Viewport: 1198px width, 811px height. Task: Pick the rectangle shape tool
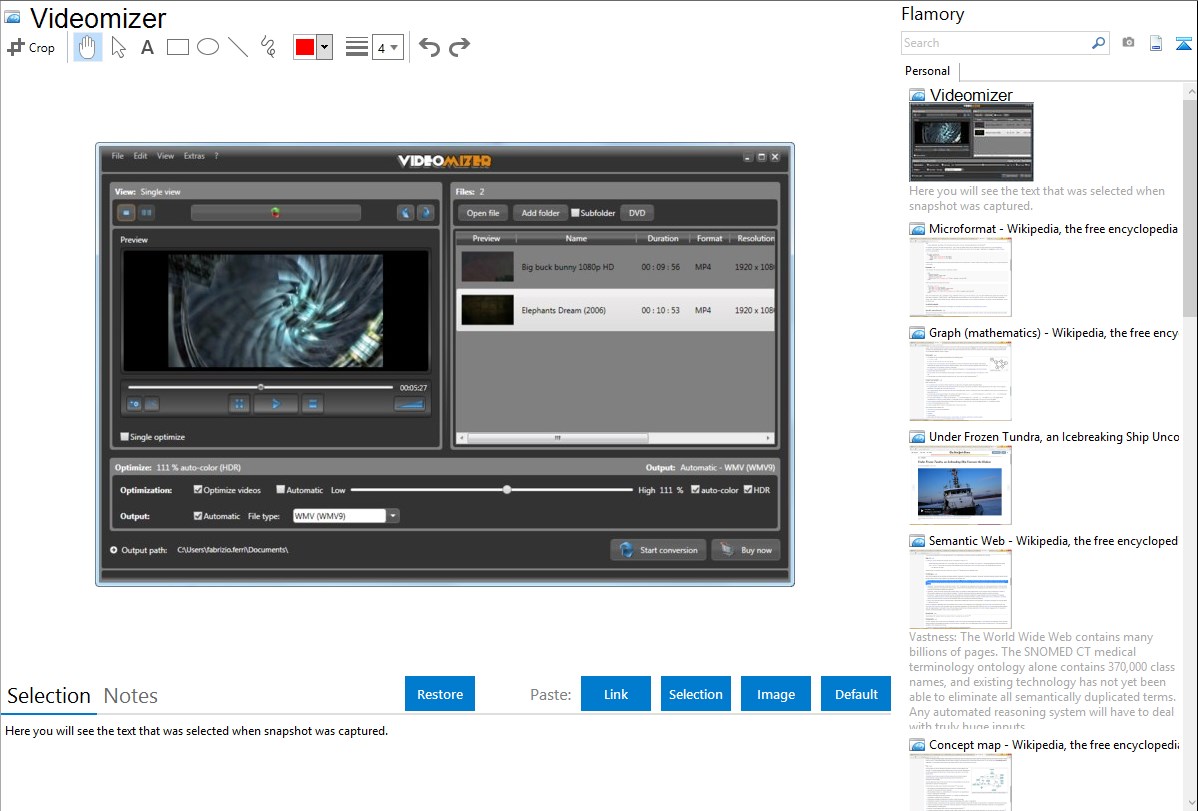click(178, 47)
